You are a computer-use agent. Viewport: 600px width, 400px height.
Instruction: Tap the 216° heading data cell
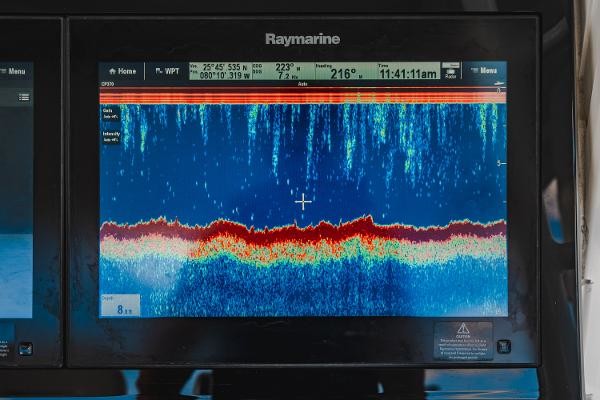tap(342, 72)
